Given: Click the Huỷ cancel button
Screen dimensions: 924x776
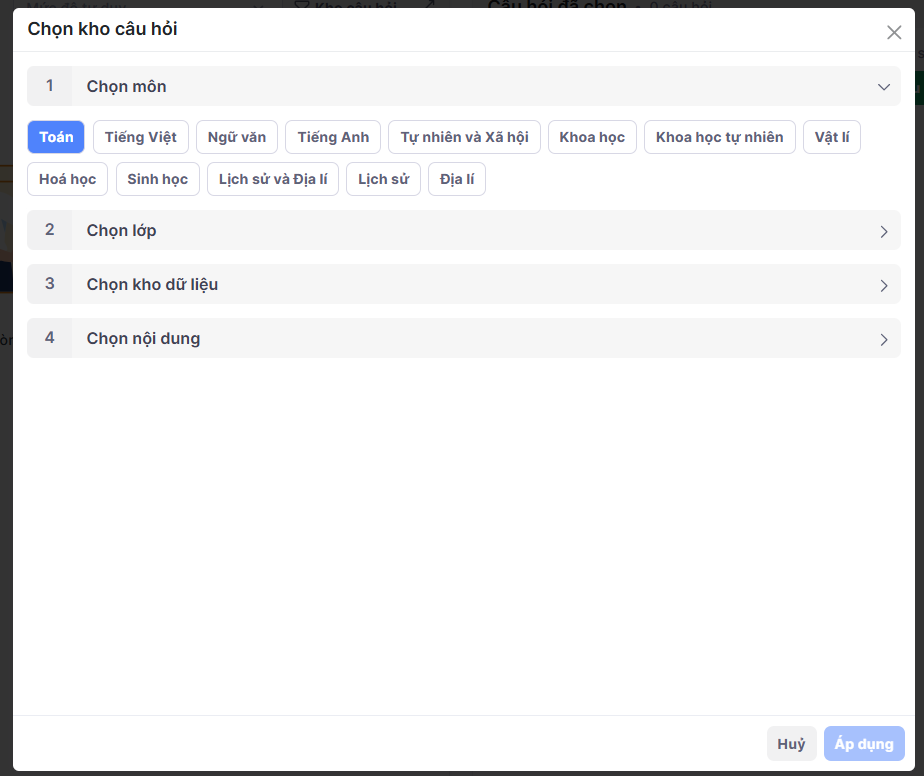Looking at the screenshot, I should tap(791, 744).
